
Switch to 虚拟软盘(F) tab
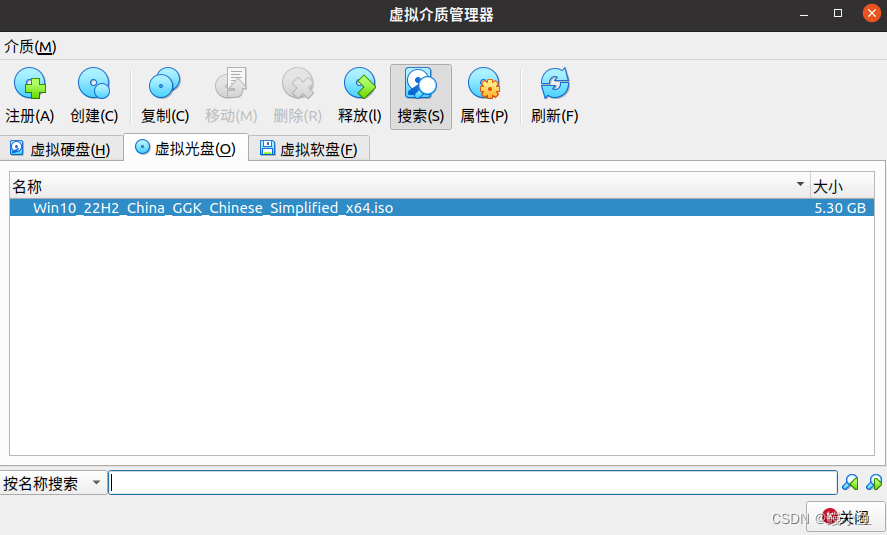(309, 149)
